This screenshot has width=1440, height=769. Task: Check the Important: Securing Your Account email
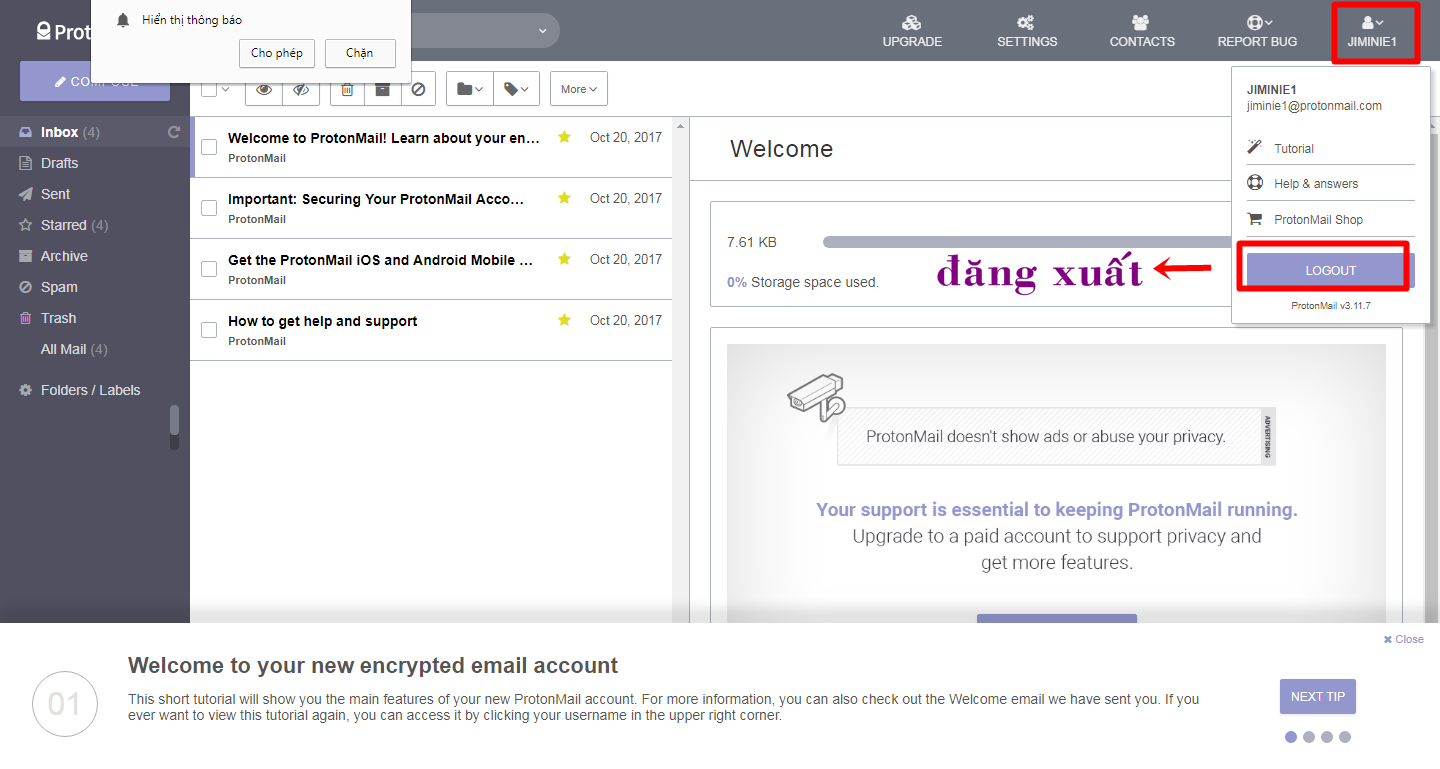(209, 208)
